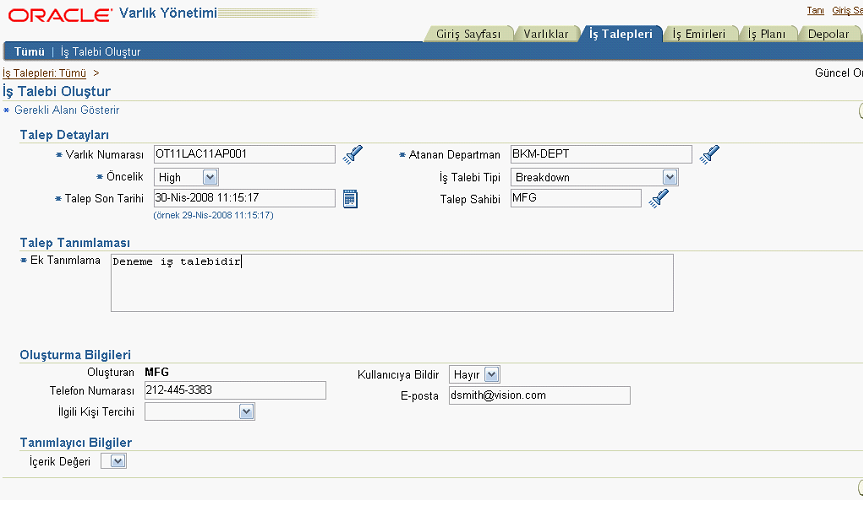
Task: Click the Atanan Departman search flashlight icon
Action: [x=709, y=154]
